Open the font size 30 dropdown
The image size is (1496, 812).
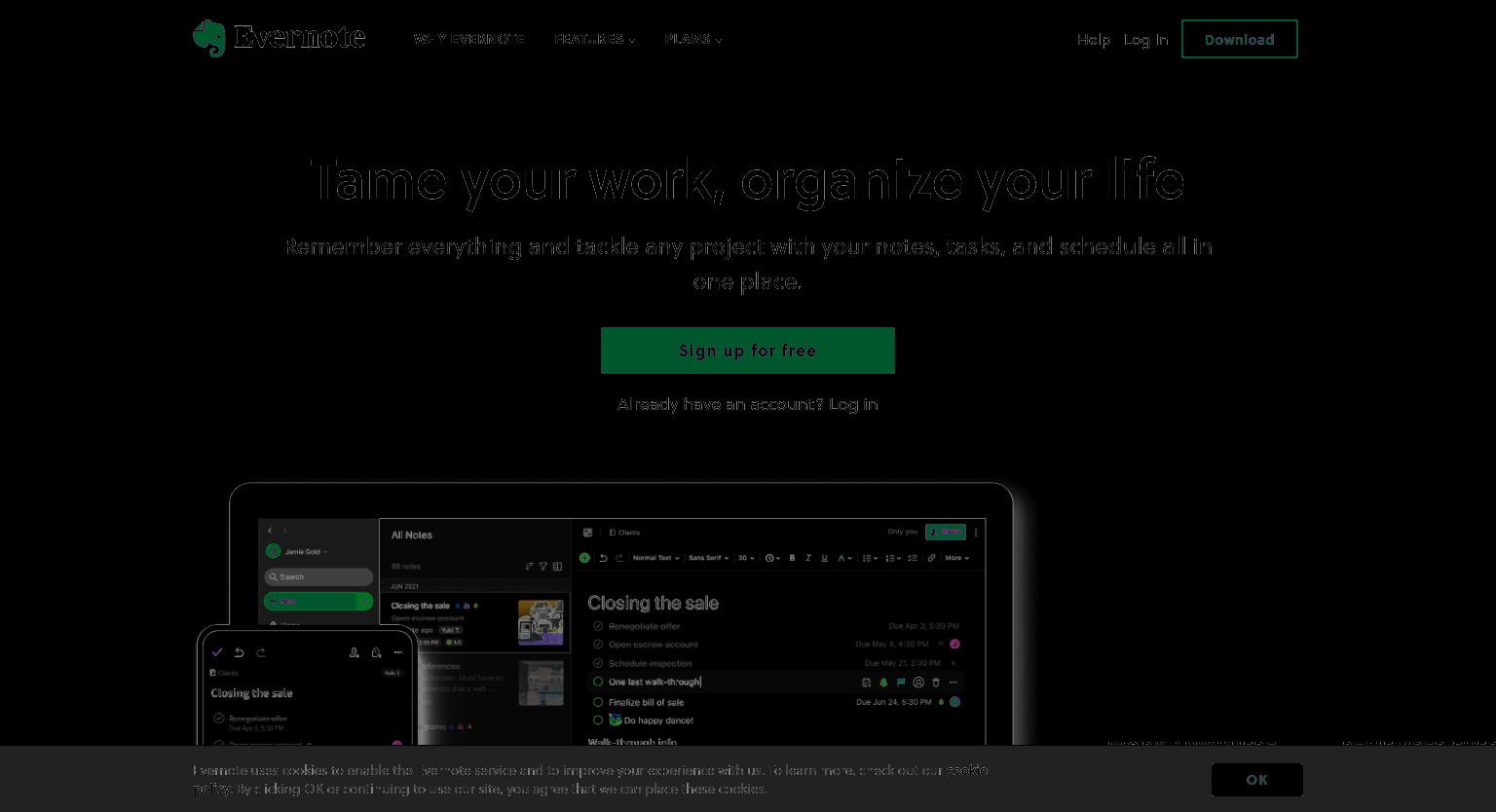coord(746,558)
